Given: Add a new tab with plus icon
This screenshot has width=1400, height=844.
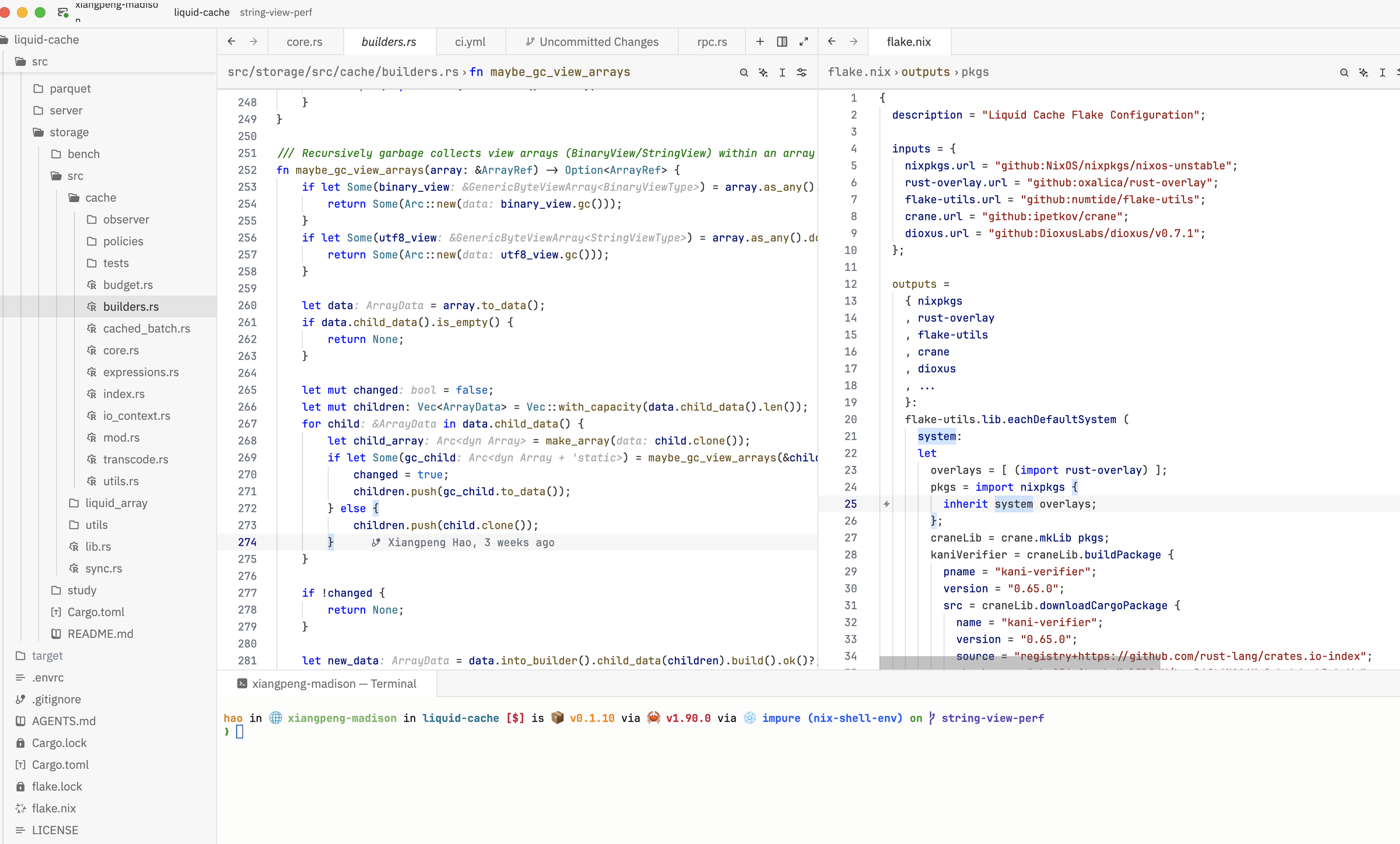Looking at the screenshot, I should 760,41.
